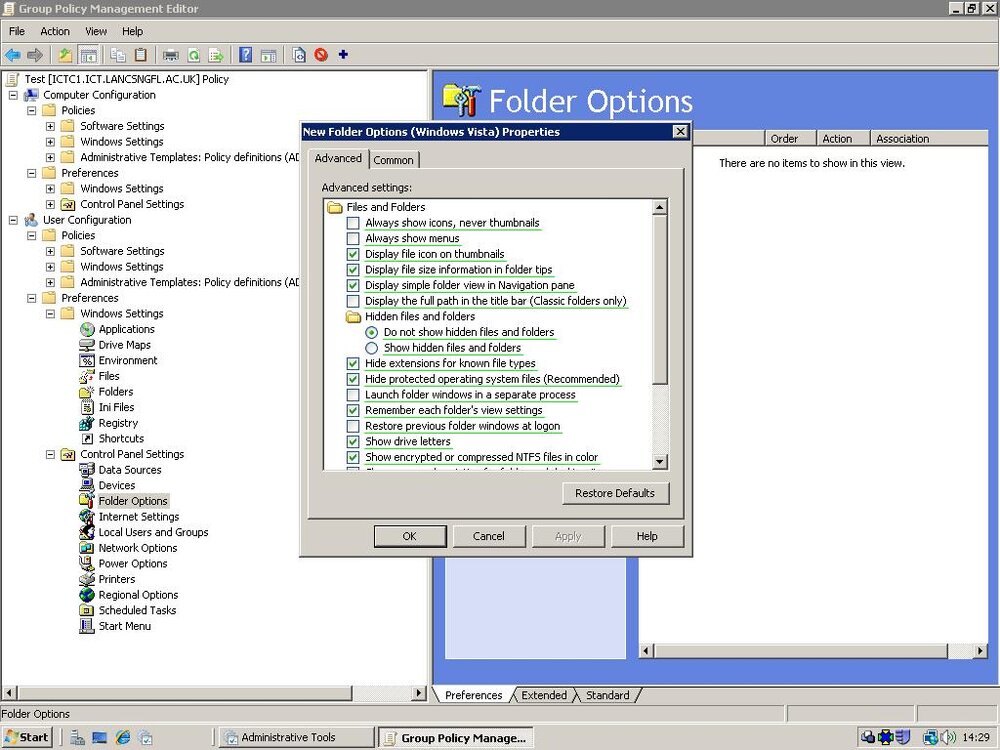The width and height of the screenshot is (1000, 750).
Task: Select Power Options item
Action: (133, 564)
